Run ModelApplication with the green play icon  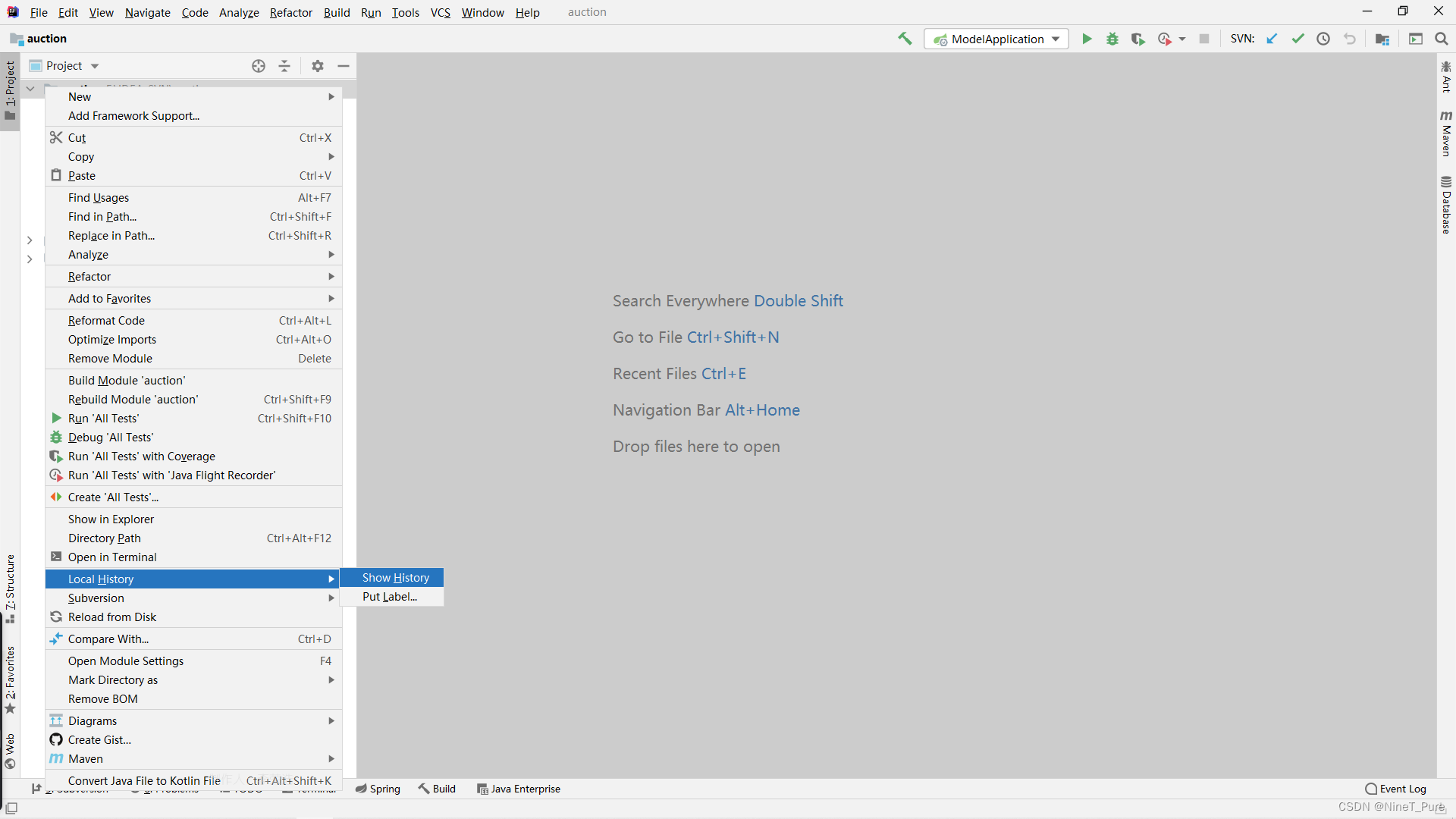[x=1087, y=39]
